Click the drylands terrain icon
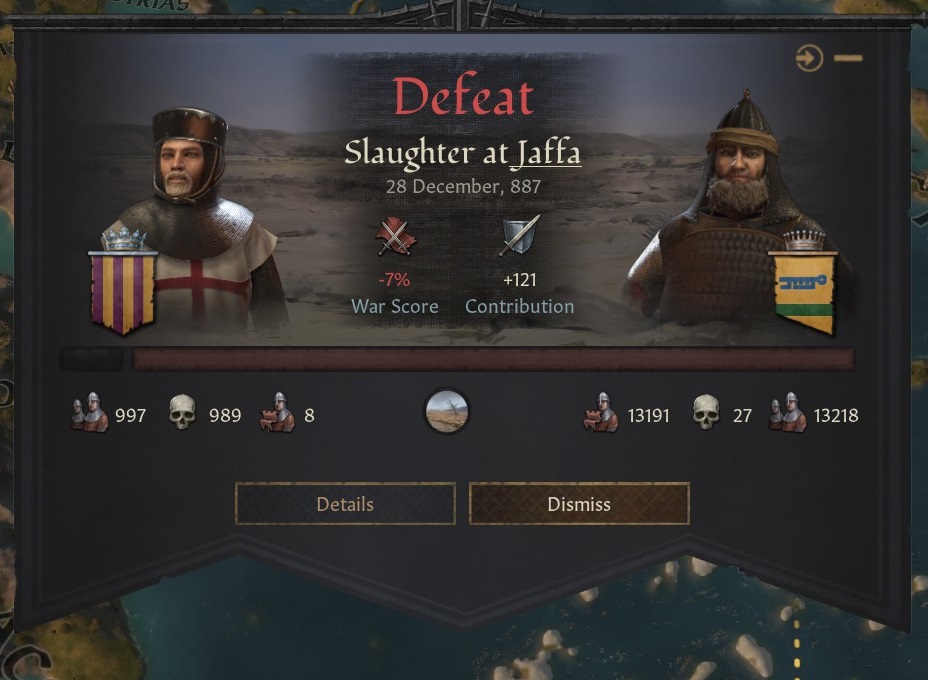 coord(447,411)
